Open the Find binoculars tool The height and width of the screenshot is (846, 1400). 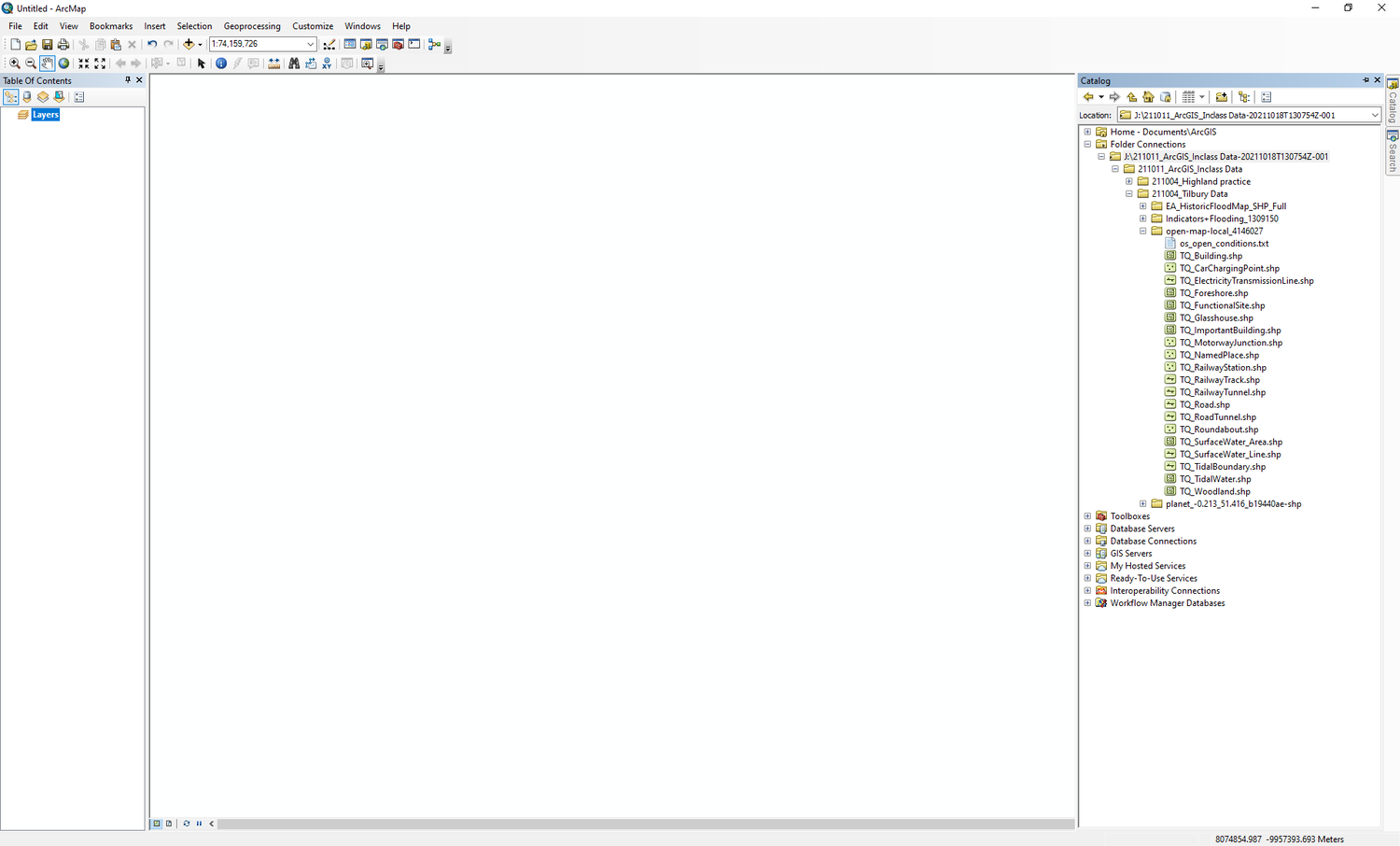tap(294, 63)
